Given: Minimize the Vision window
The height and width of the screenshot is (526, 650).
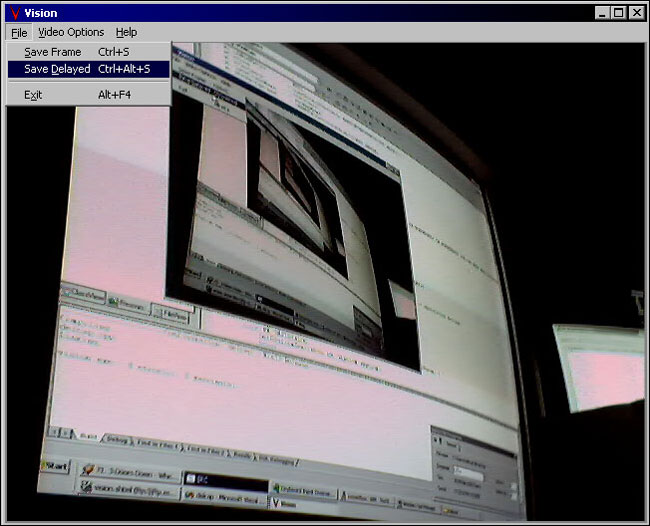Looking at the screenshot, I should click(601, 13).
